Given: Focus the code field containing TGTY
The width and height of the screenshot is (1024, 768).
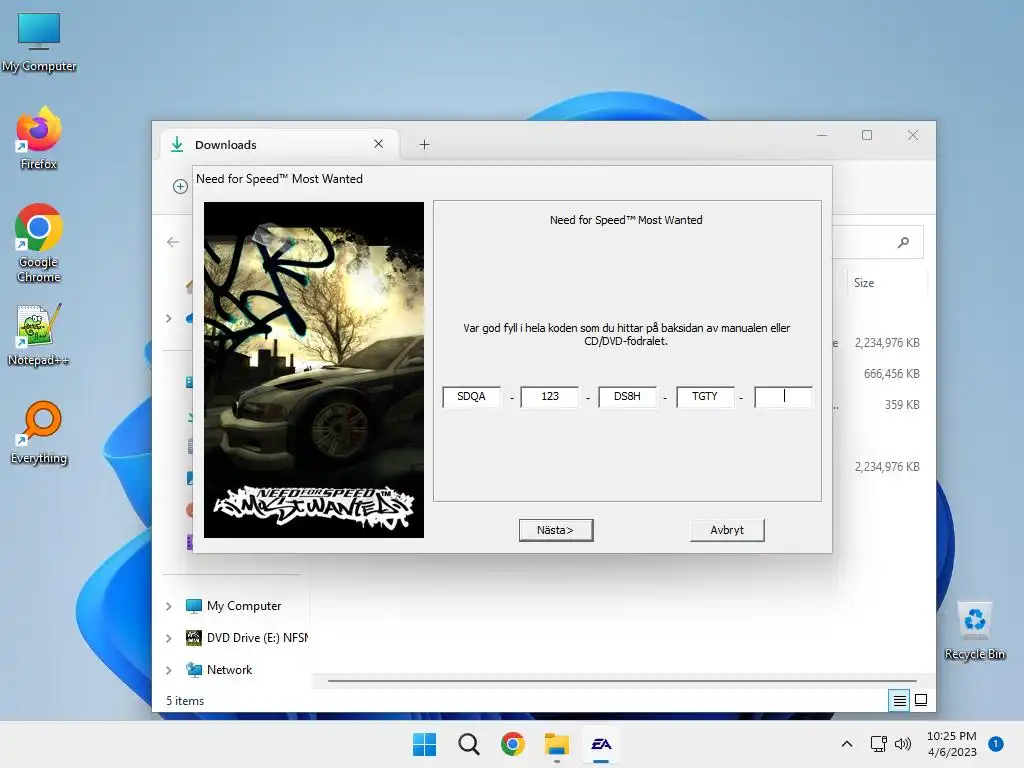Looking at the screenshot, I should [x=705, y=396].
